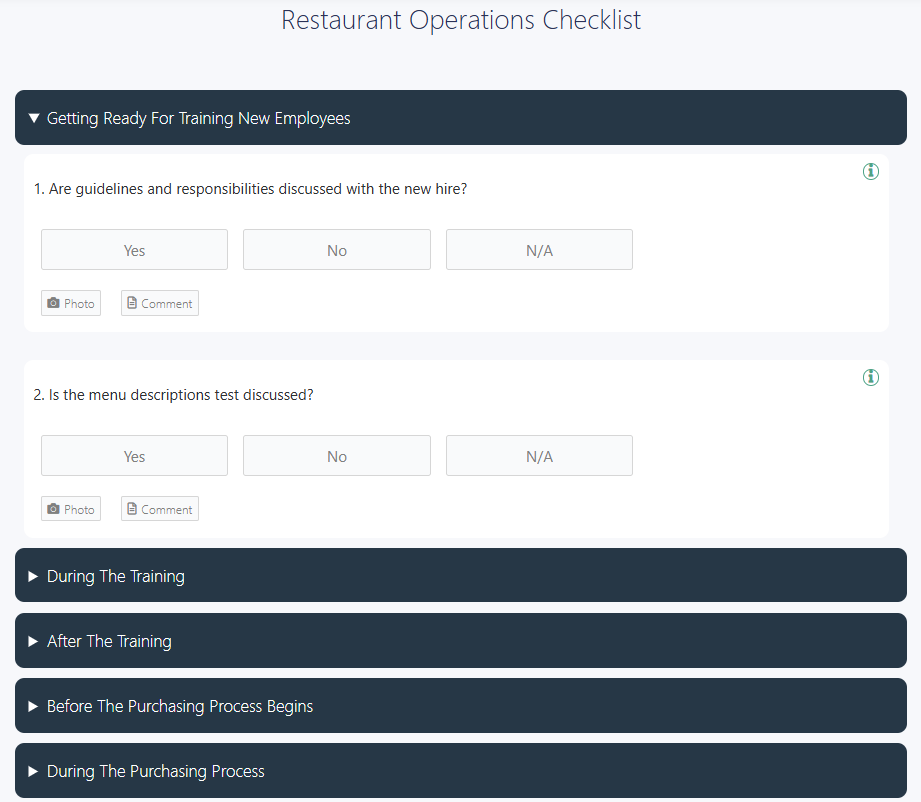
Task: Answer Yes to menu descriptions test question
Action: (x=135, y=455)
